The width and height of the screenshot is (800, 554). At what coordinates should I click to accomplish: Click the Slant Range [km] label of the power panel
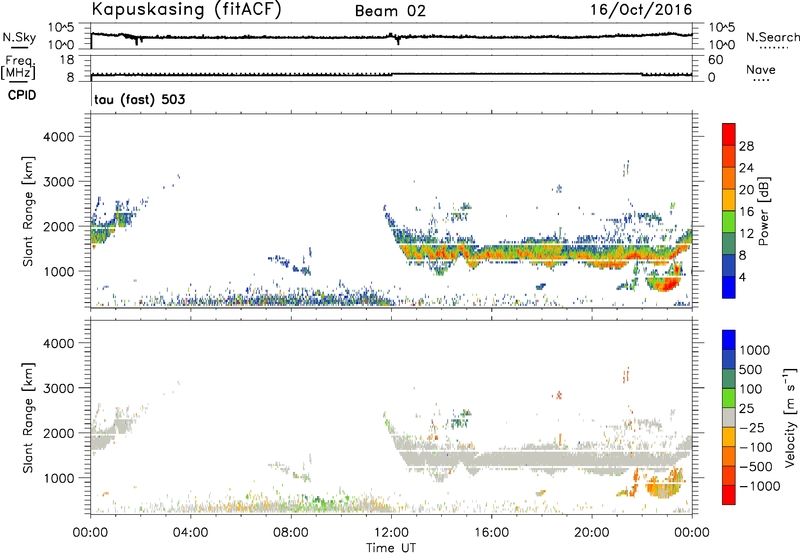(28, 211)
